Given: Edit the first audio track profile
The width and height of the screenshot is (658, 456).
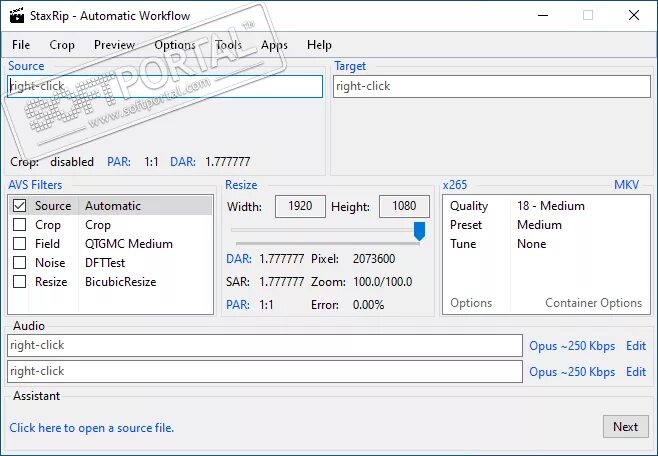Looking at the screenshot, I should tap(636, 346).
